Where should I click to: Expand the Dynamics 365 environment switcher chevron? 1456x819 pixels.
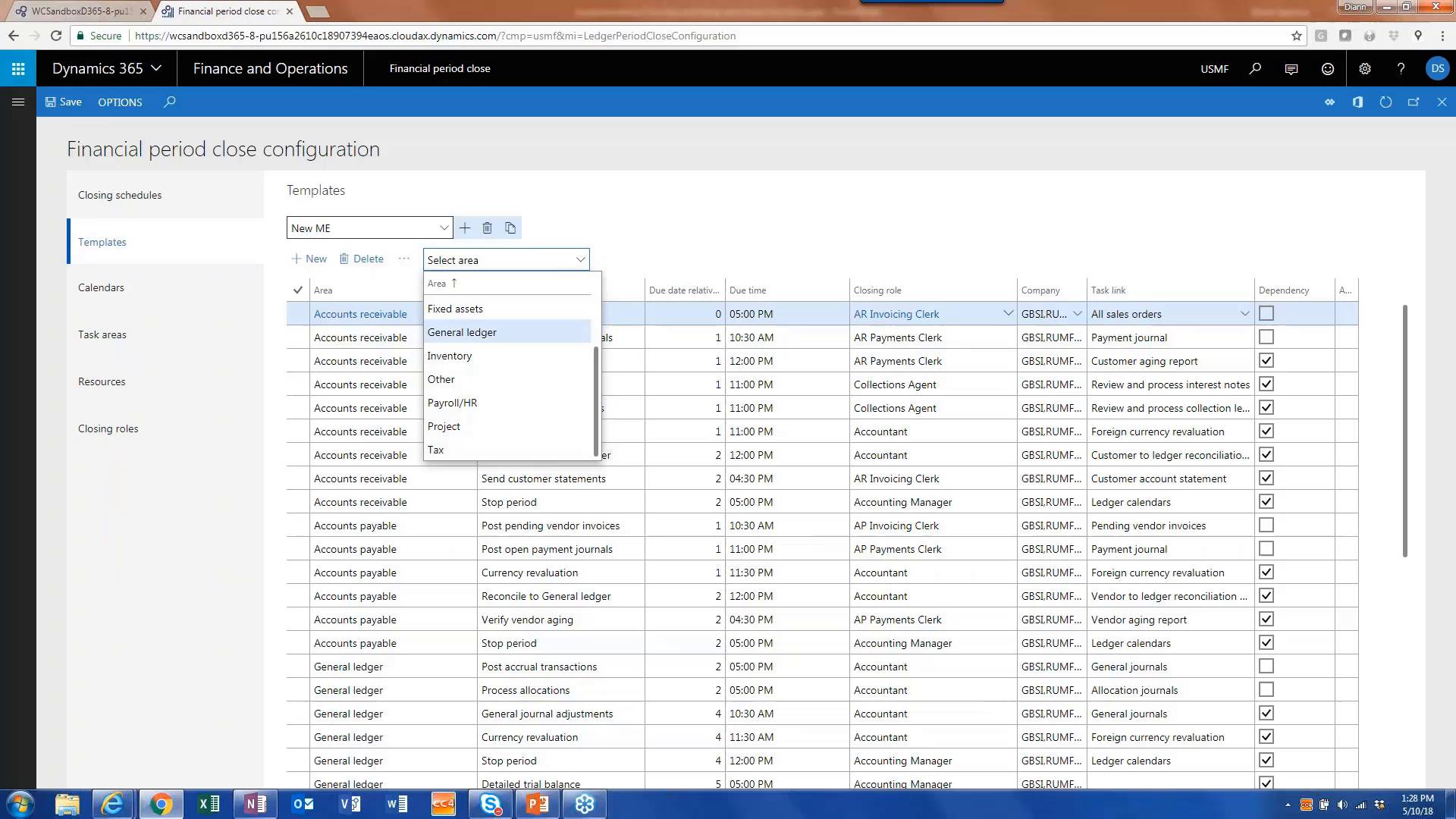157,68
